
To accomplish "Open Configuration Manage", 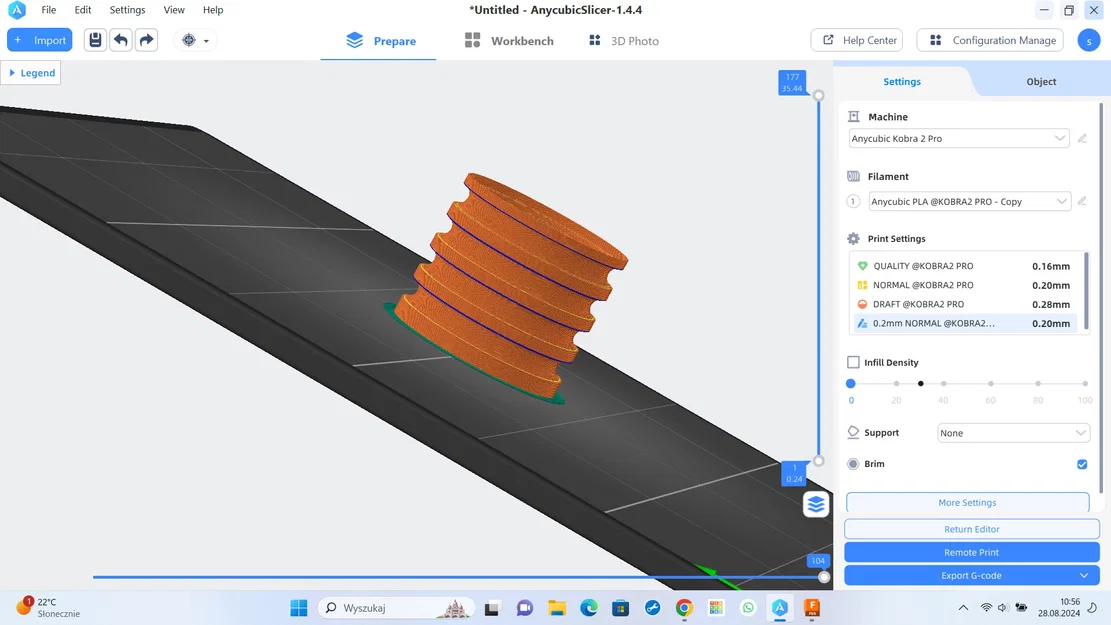I will [x=992, y=40].
